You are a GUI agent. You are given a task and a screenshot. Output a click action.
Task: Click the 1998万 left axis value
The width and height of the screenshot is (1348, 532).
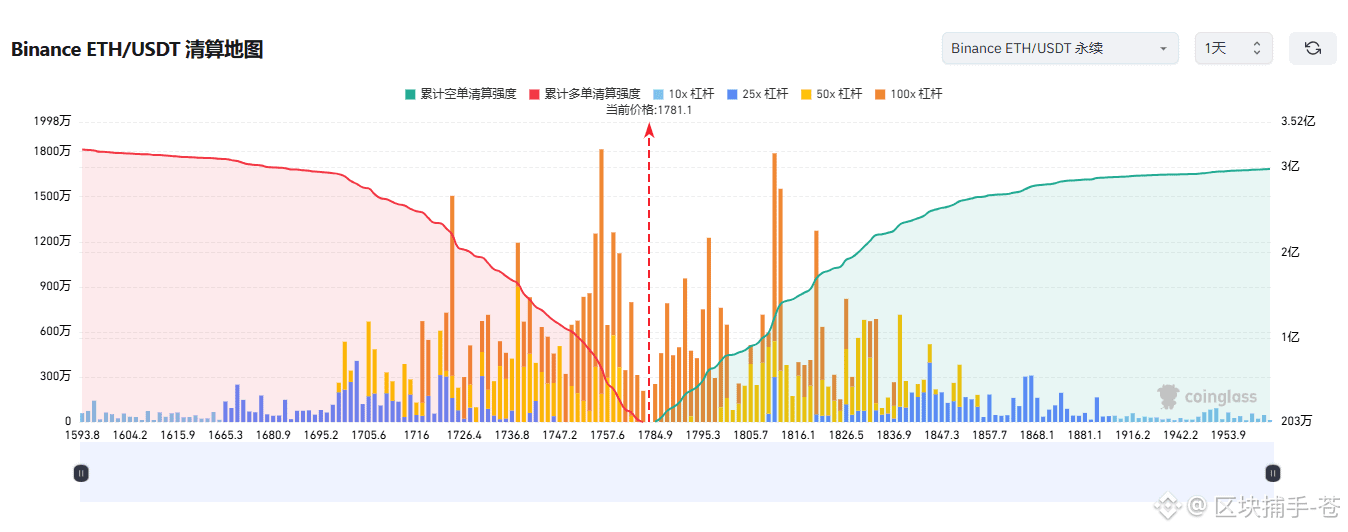click(x=52, y=121)
